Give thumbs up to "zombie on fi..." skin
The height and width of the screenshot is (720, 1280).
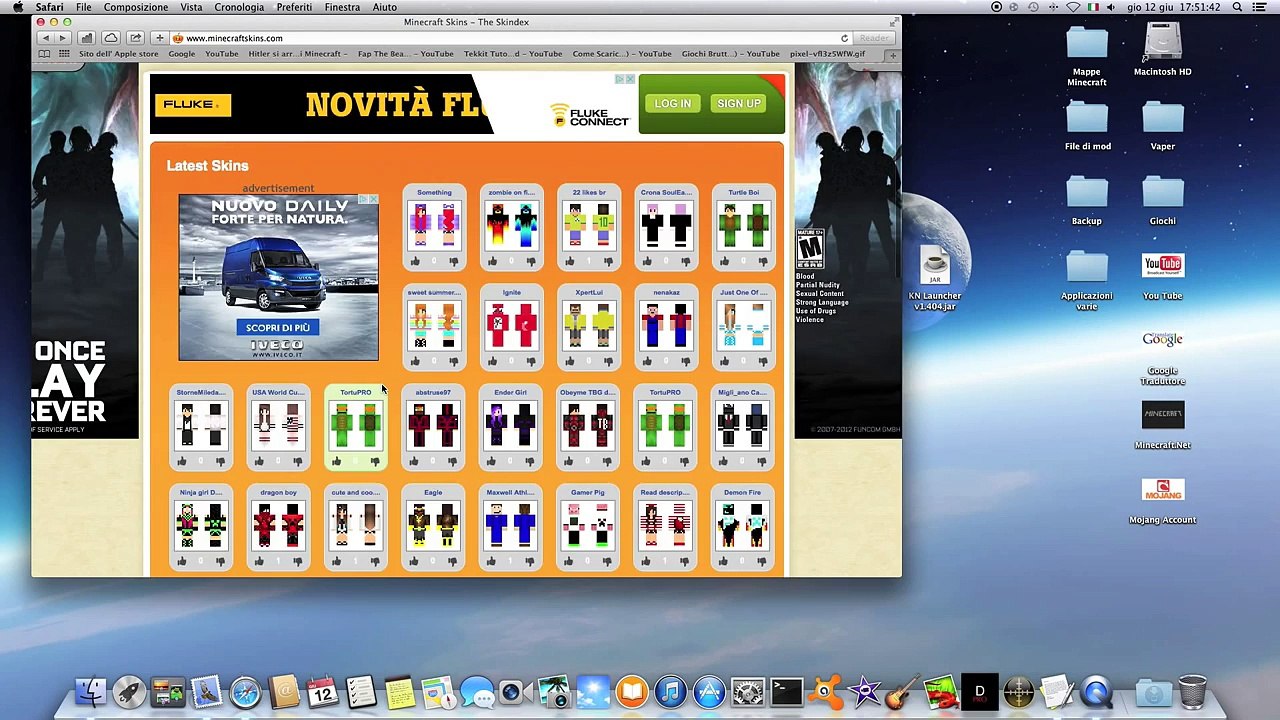492,262
